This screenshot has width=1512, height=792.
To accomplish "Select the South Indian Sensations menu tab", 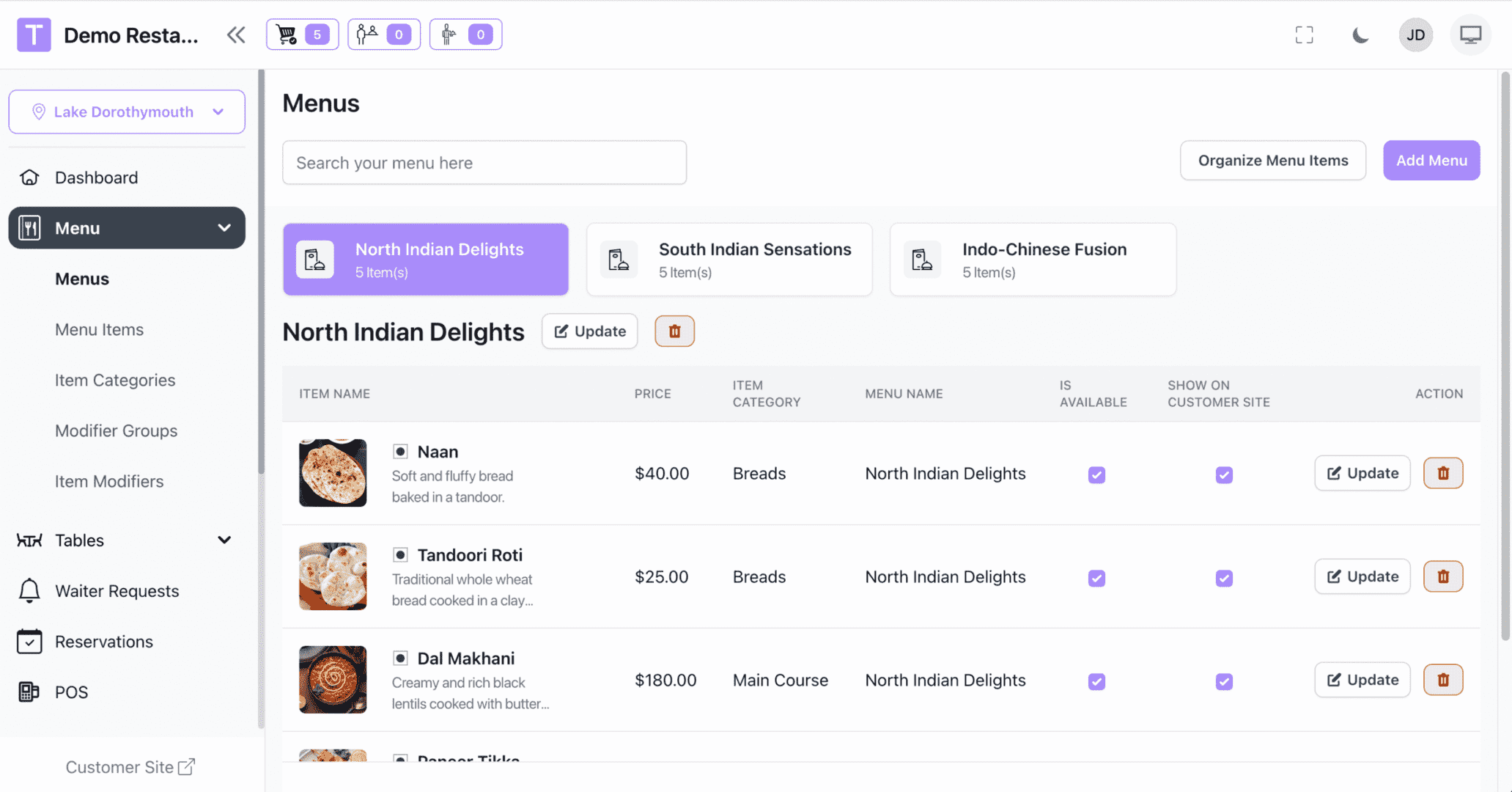I will pyautogui.click(x=729, y=260).
